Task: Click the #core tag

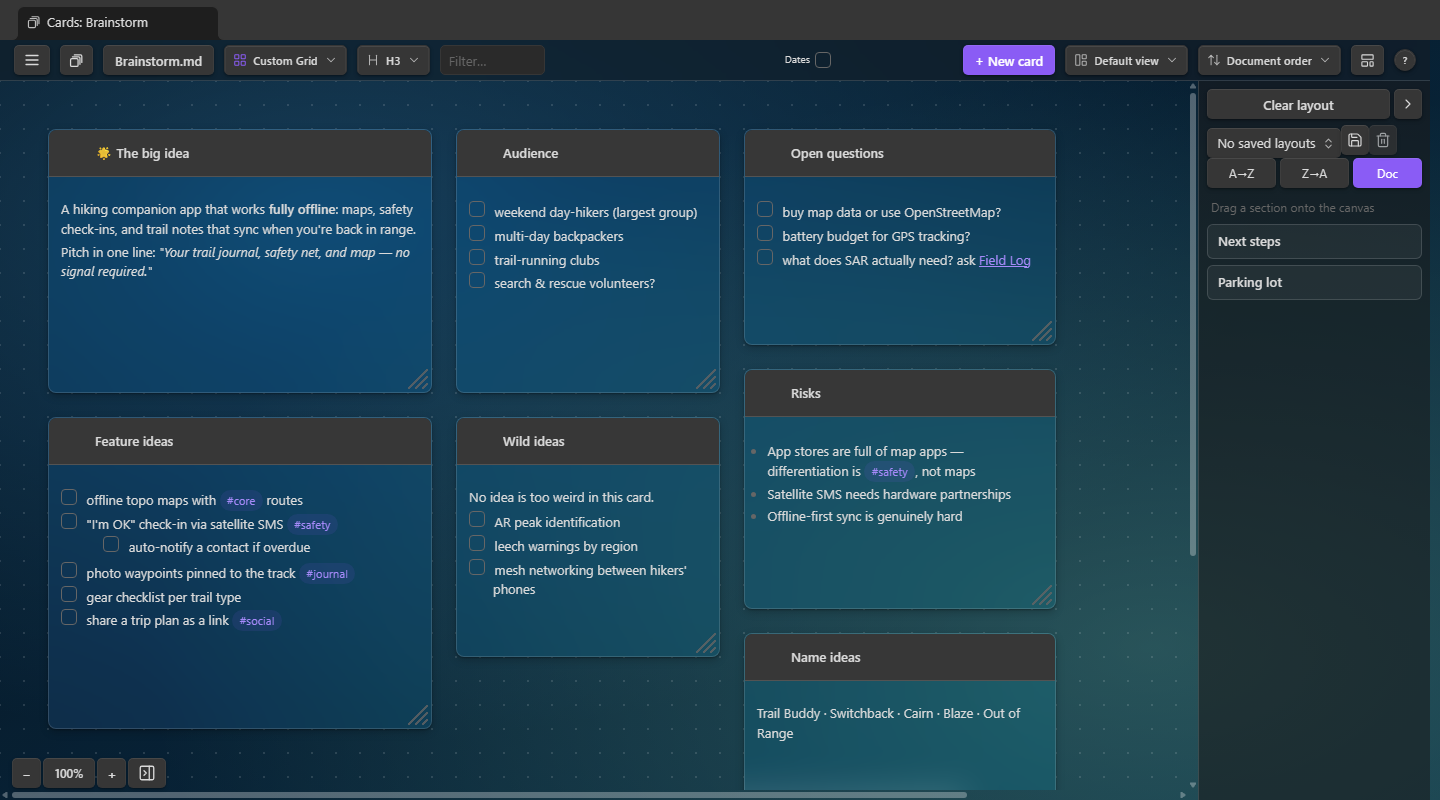Action: 241,501
